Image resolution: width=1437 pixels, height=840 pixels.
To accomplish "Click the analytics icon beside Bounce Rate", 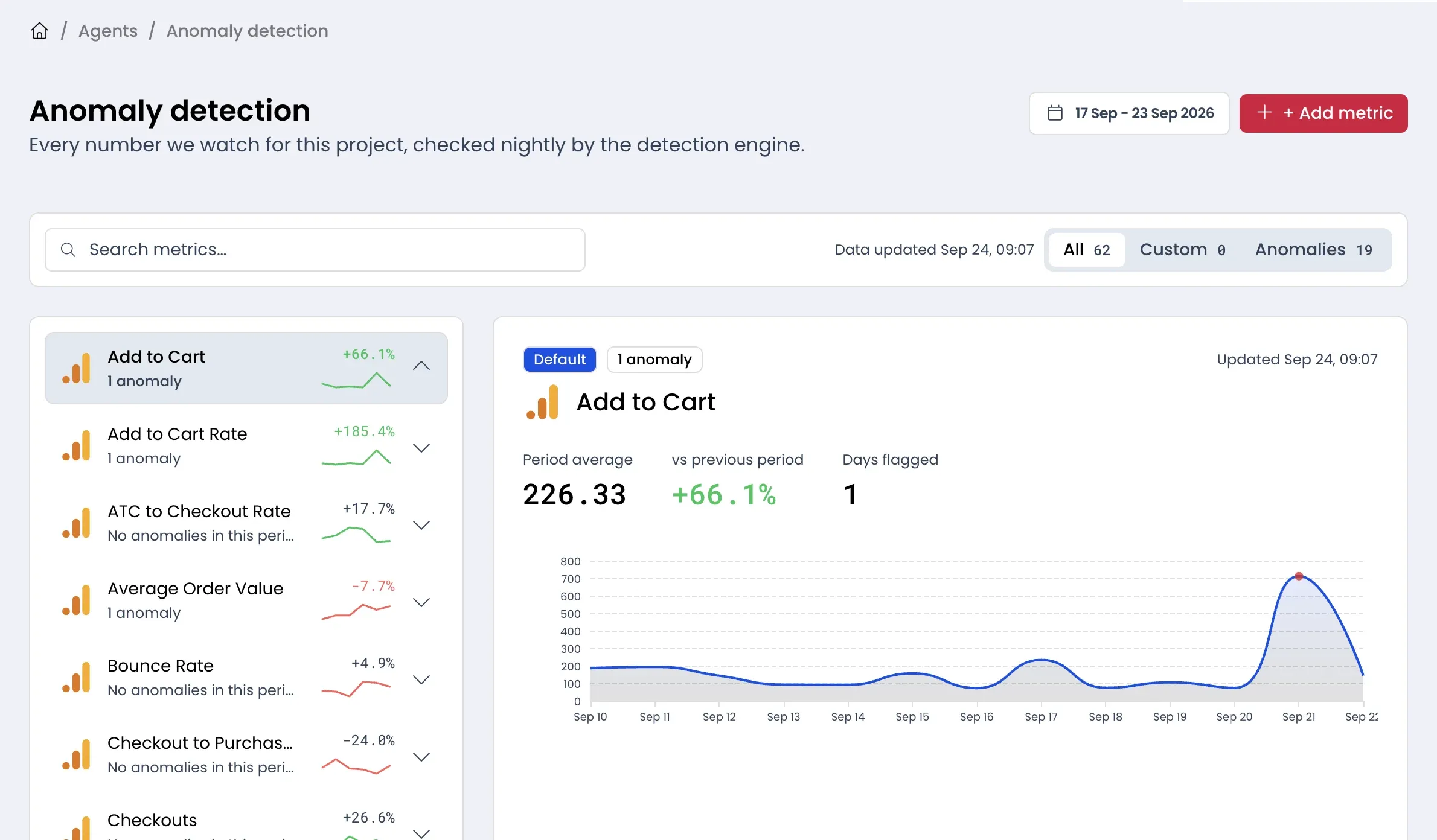I will pyautogui.click(x=76, y=678).
